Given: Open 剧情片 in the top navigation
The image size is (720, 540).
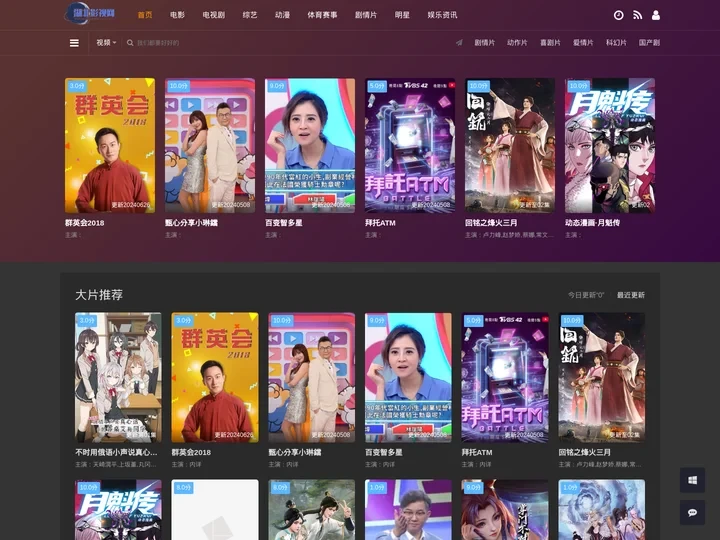Looking at the screenshot, I should (x=366, y=15).
